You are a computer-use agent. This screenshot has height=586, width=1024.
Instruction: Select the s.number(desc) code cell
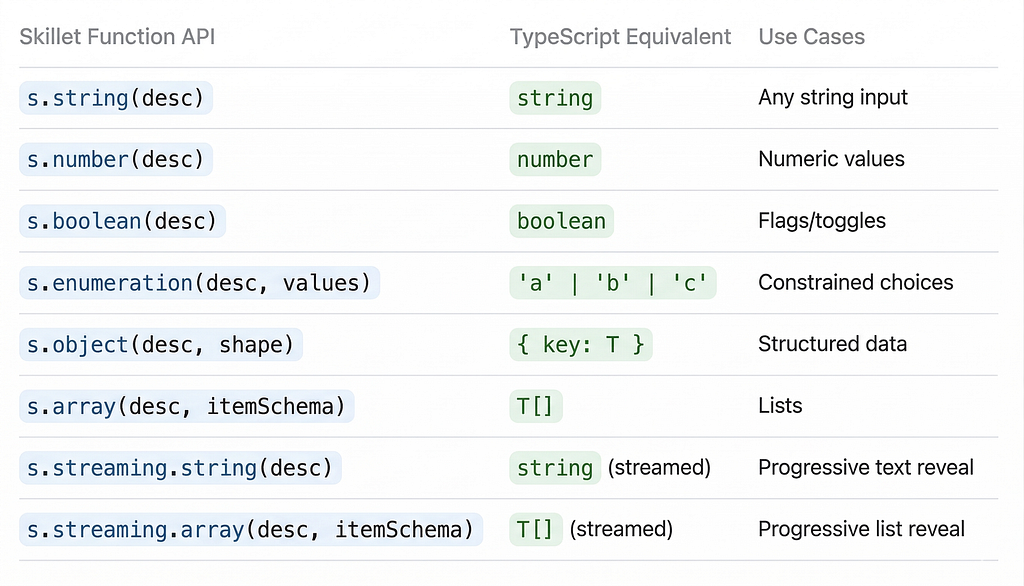pos(116,159)
